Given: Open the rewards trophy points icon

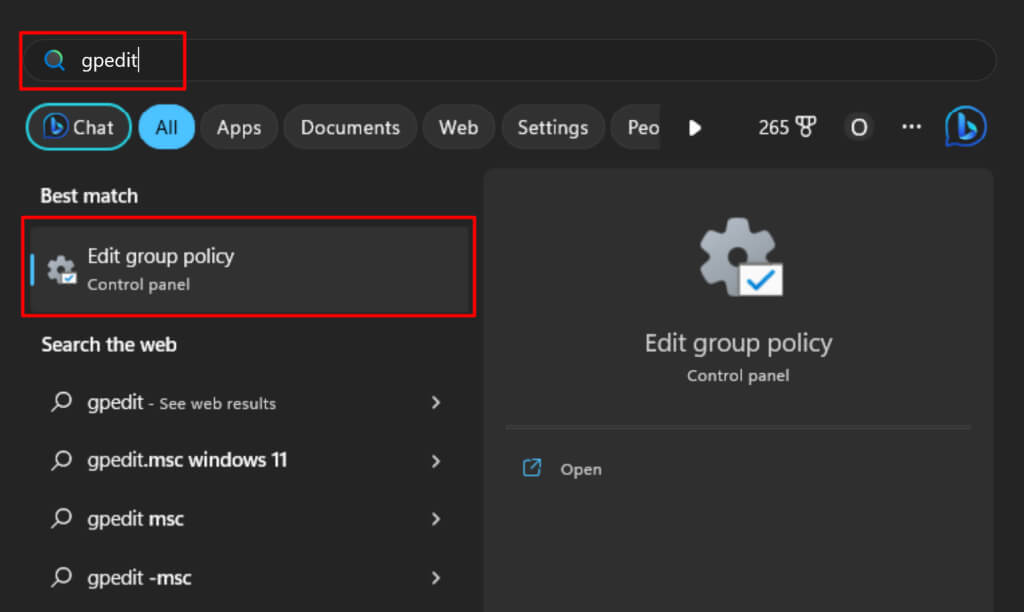Looking at the screenshot, I should point(805,127).
